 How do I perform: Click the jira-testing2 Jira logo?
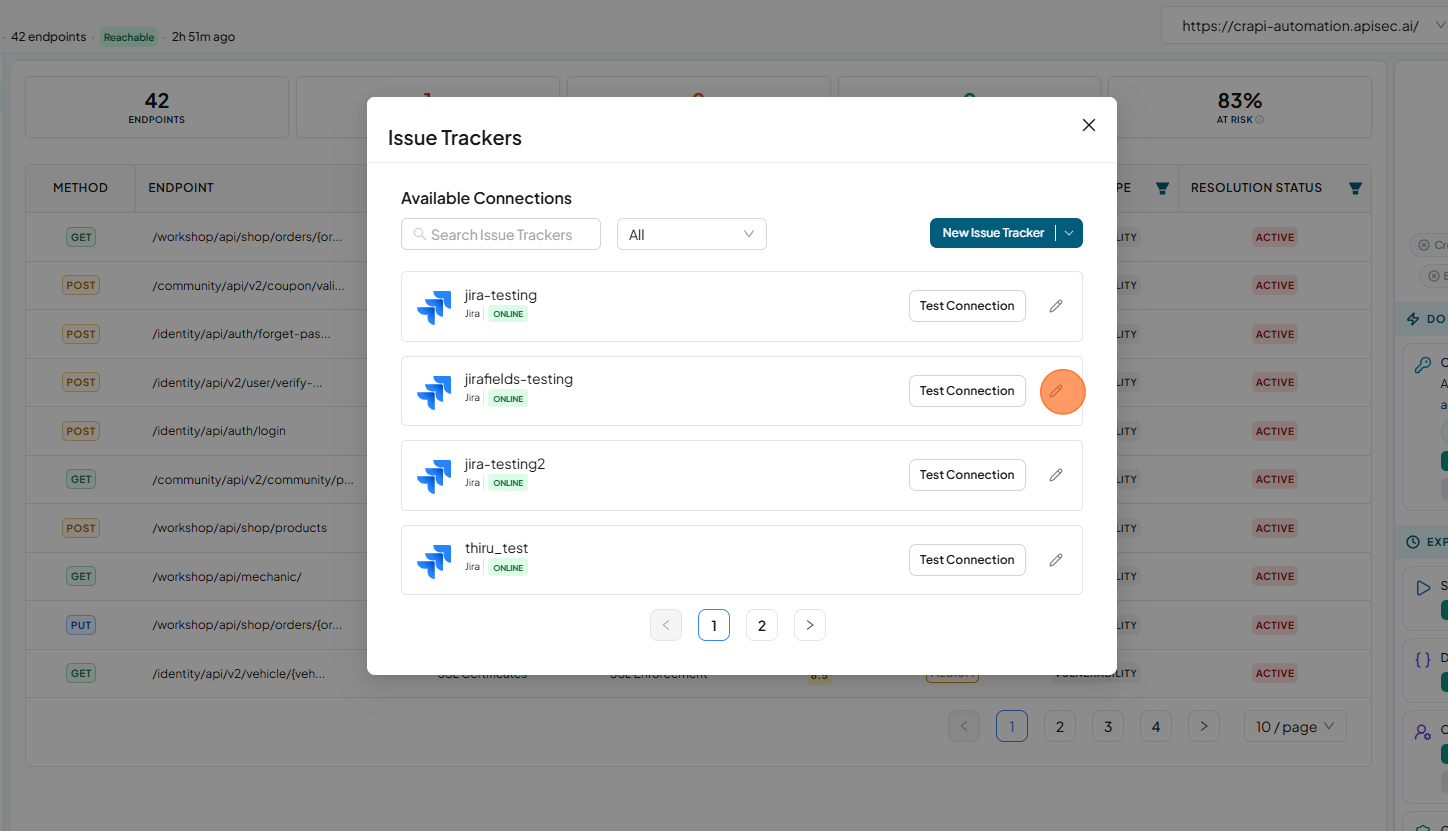[x=434, y=476]
